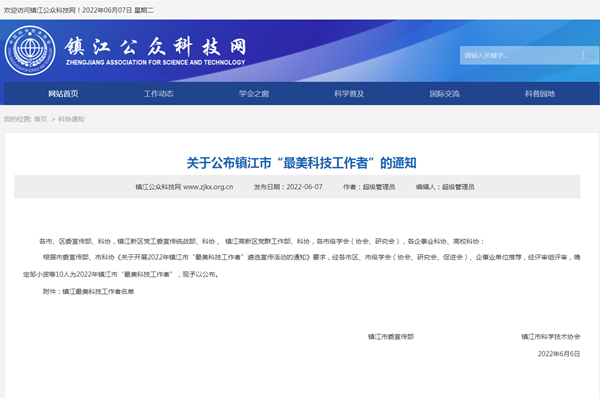
Task: Click the association globe logo emblem
Action: point(30,50)
